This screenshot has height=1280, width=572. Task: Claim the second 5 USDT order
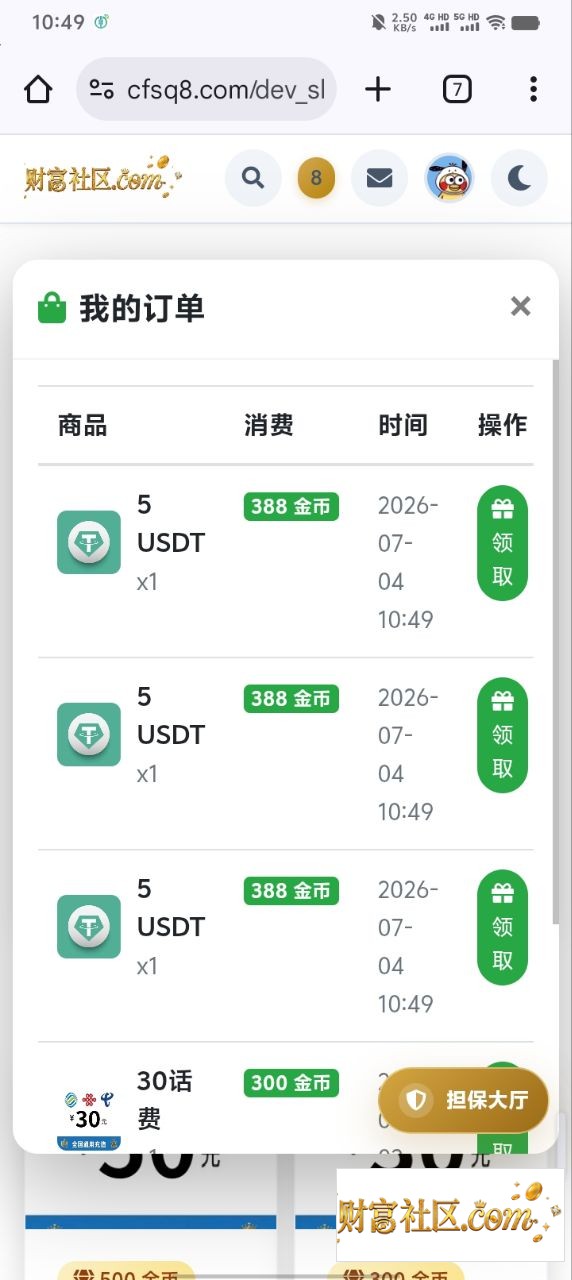click(x=502, y=735)
